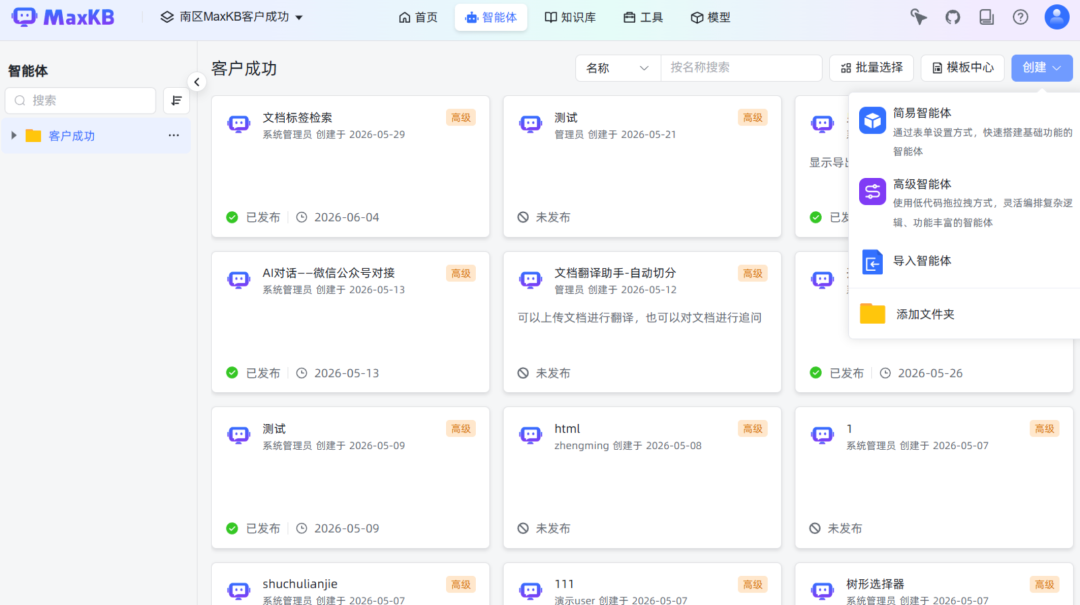Image resolution: width=1080 pixels, height=605 pixels.
Task: Click the pointer icon in top bar
Action: point(918,17)
